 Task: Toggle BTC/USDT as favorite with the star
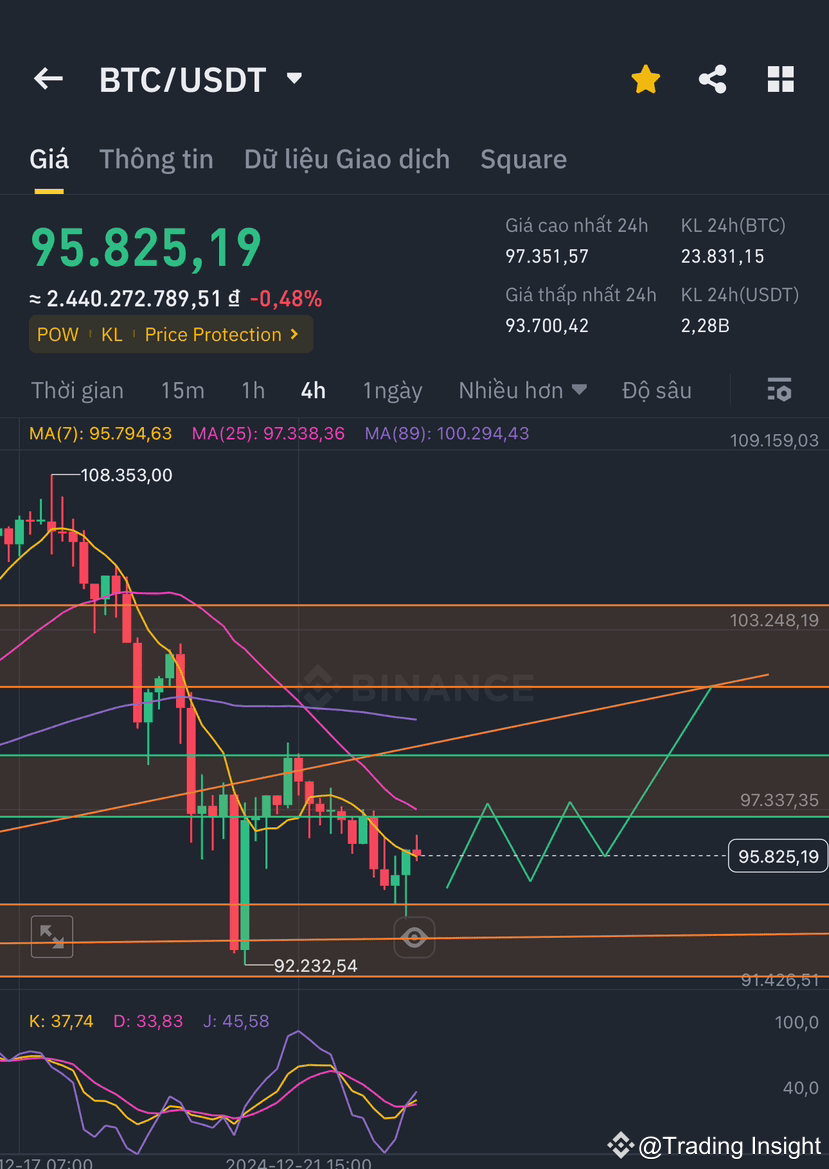pyautogui.click(x=645, y=78)
